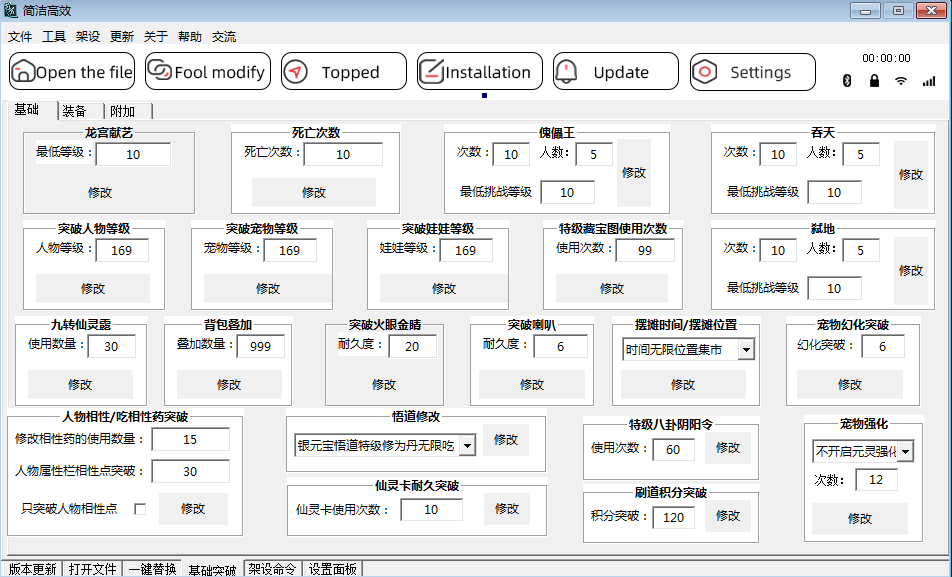Expand the 宠物强化 dropdown
Screen dimensions: 952x577
point(905,451)
